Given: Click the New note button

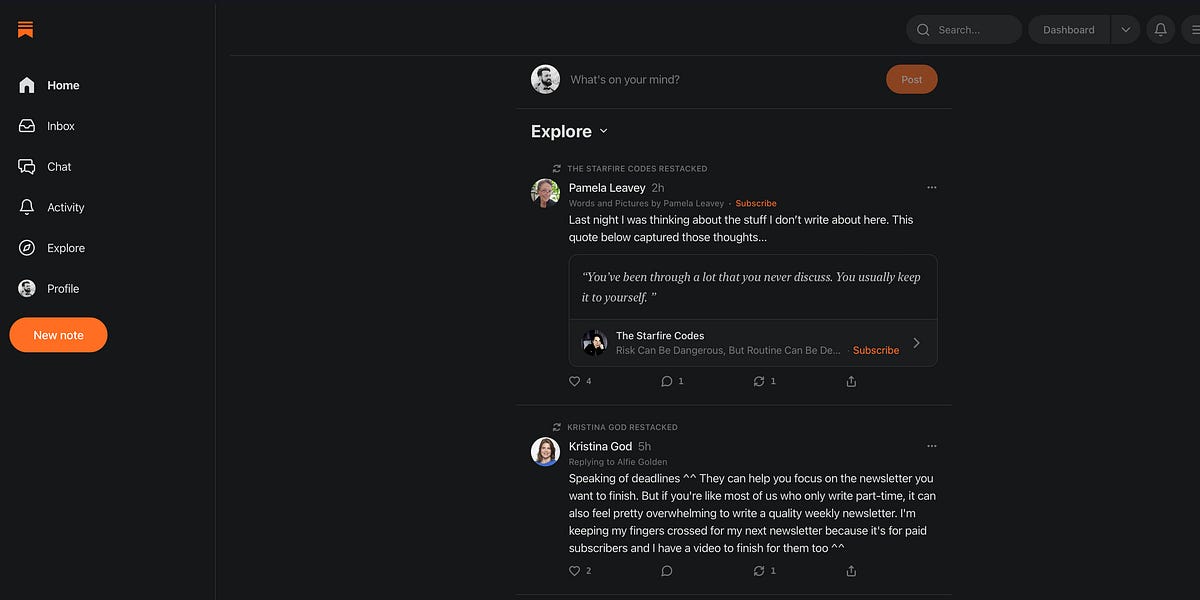Looking at the screenshot, I should pyautogui.click(x=58, y=334).
